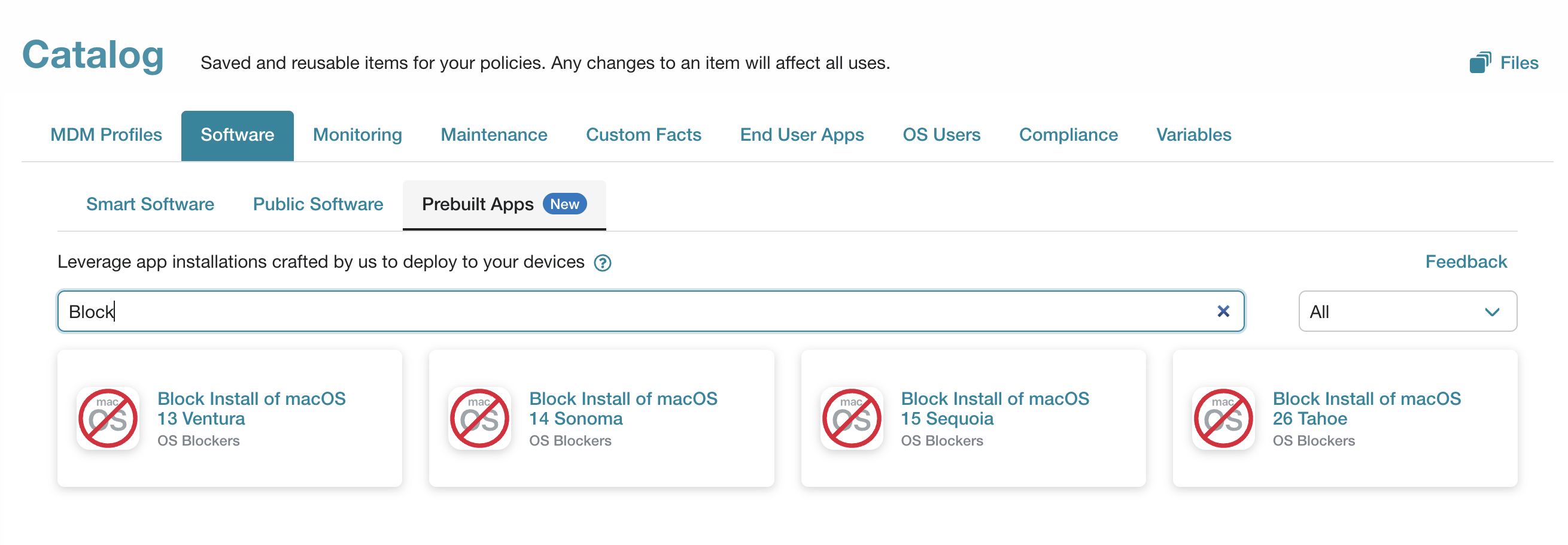Go to the MDM Profiles tab
The image size is (1568, 545).
click(x=106, y=135)
